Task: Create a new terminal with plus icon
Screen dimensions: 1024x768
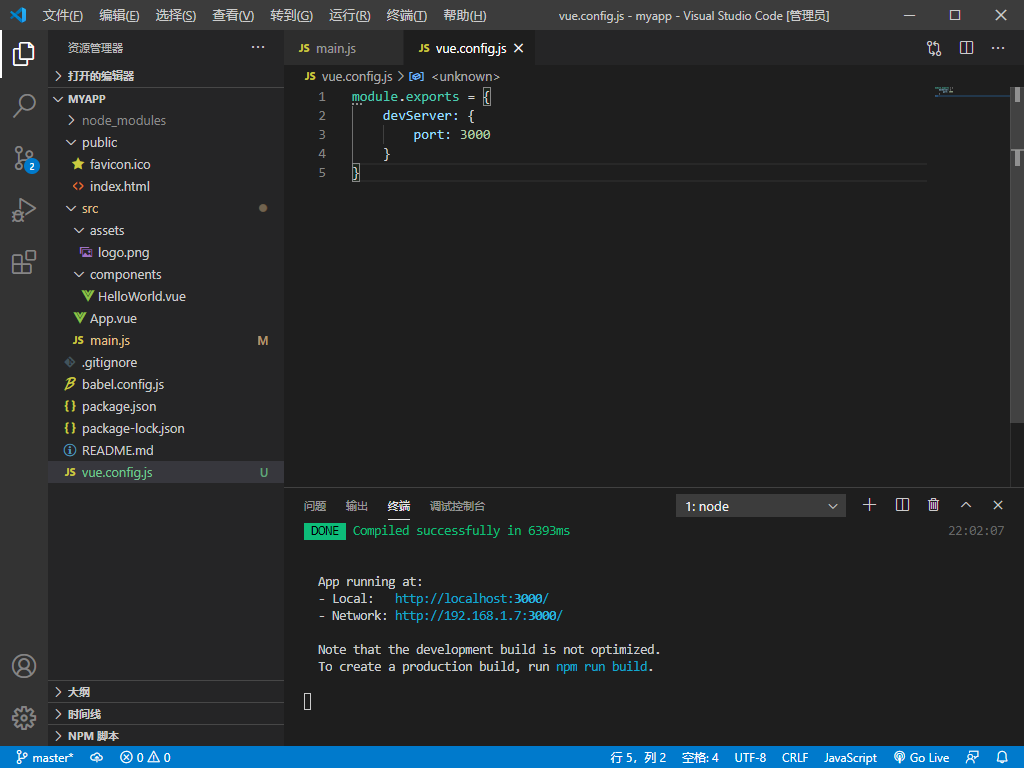Action: (x=869, y=506)
